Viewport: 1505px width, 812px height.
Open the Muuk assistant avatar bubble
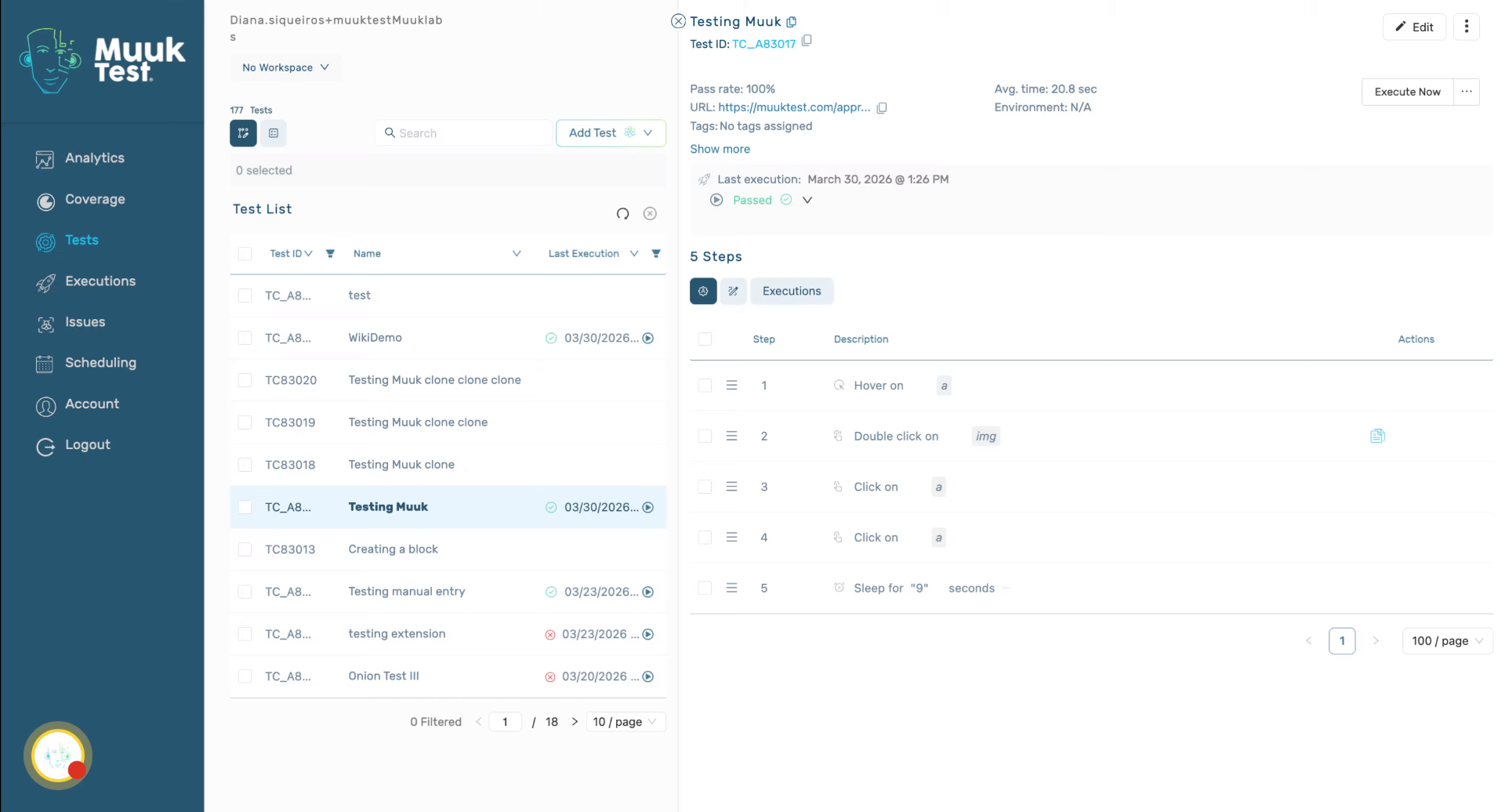58,756
